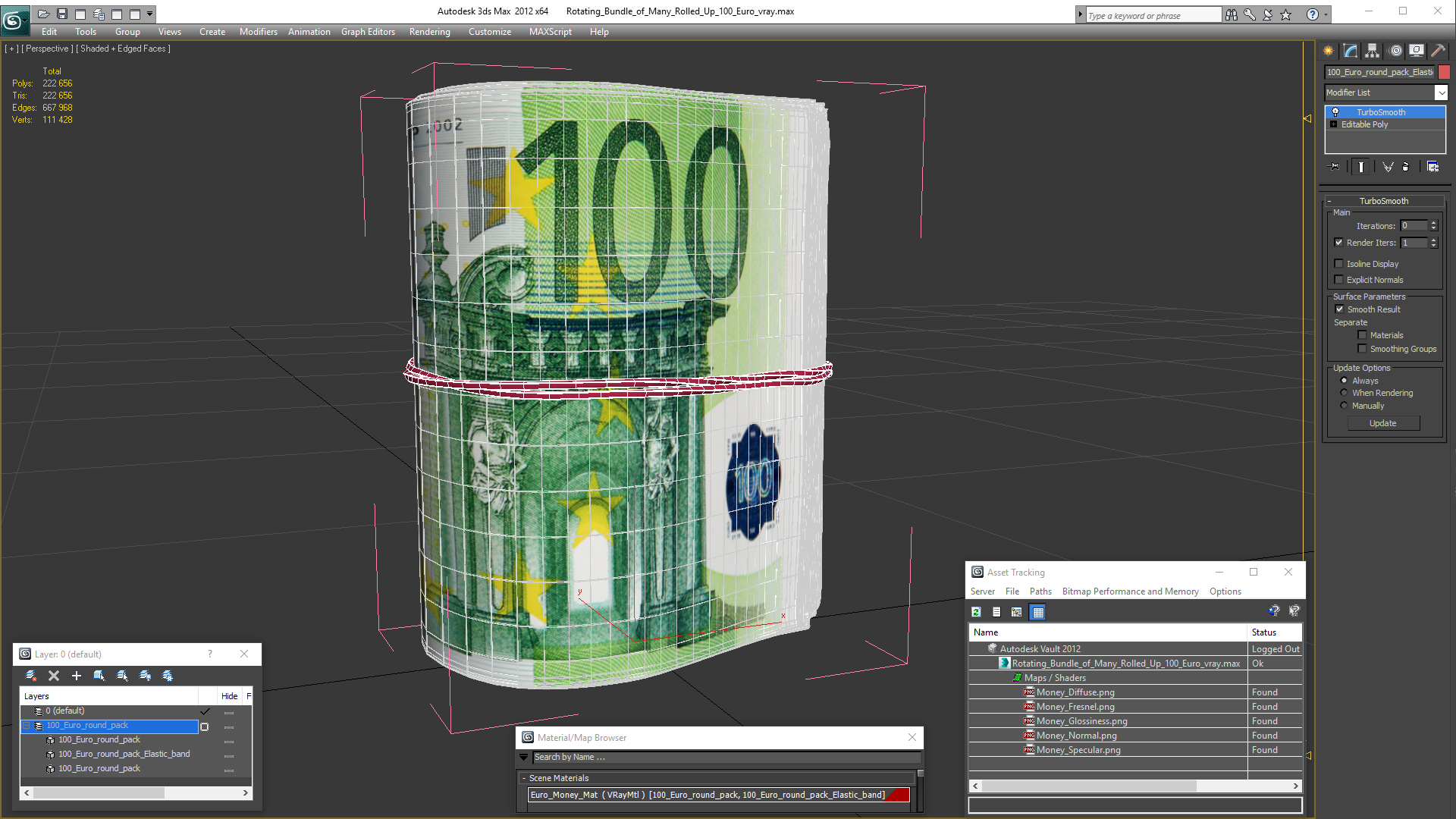The width and height of the screenshot is (1456, 819).
Task: Select When Rendering update option
Action: click(1344, 393)
